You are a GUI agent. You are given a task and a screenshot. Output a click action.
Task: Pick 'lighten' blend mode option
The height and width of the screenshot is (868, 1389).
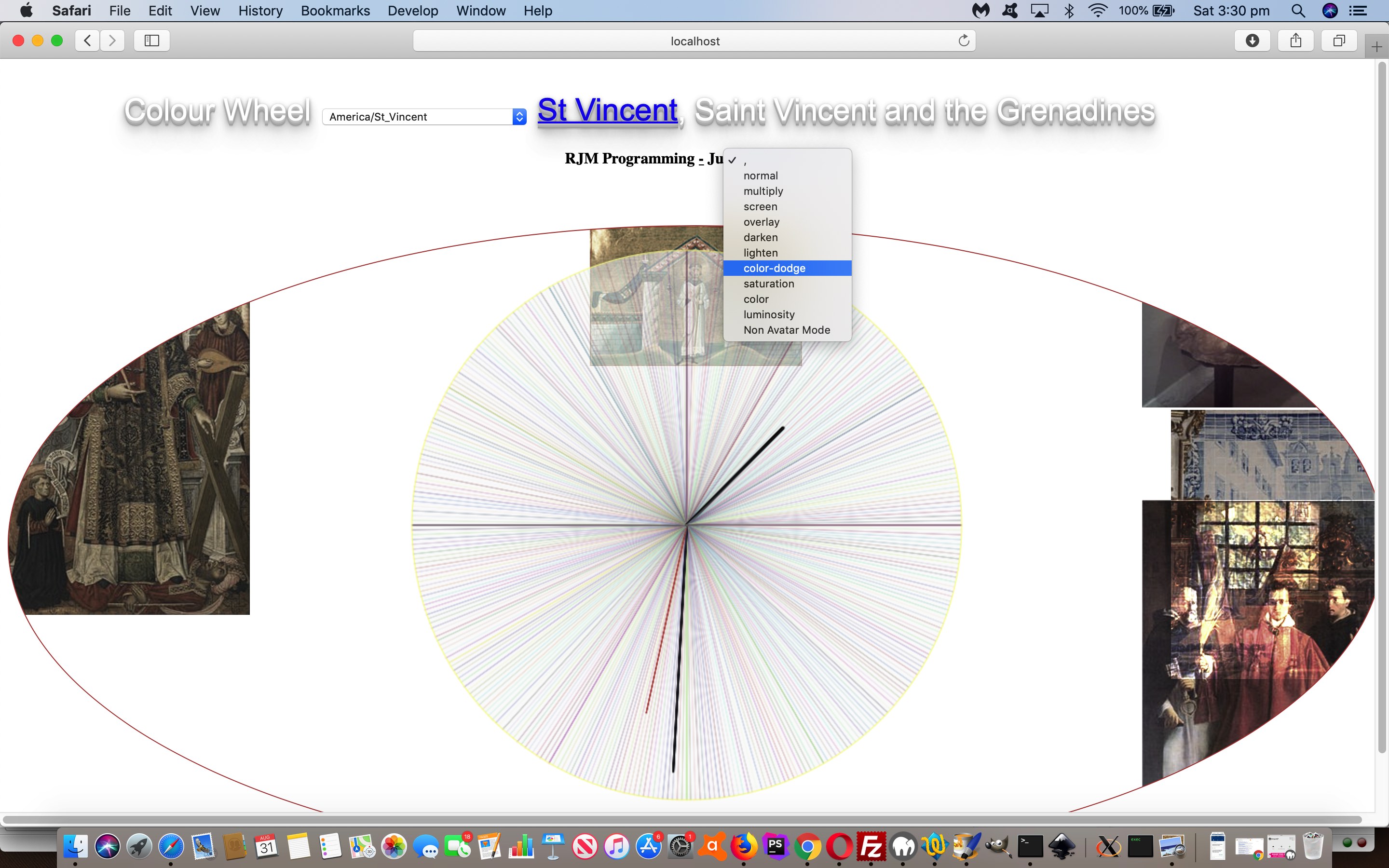click(x=787, y=253)
